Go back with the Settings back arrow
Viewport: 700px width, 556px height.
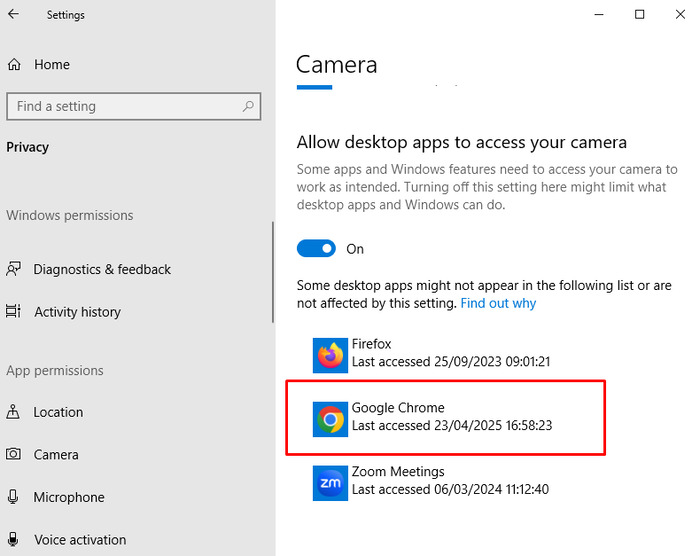point(13,14)
